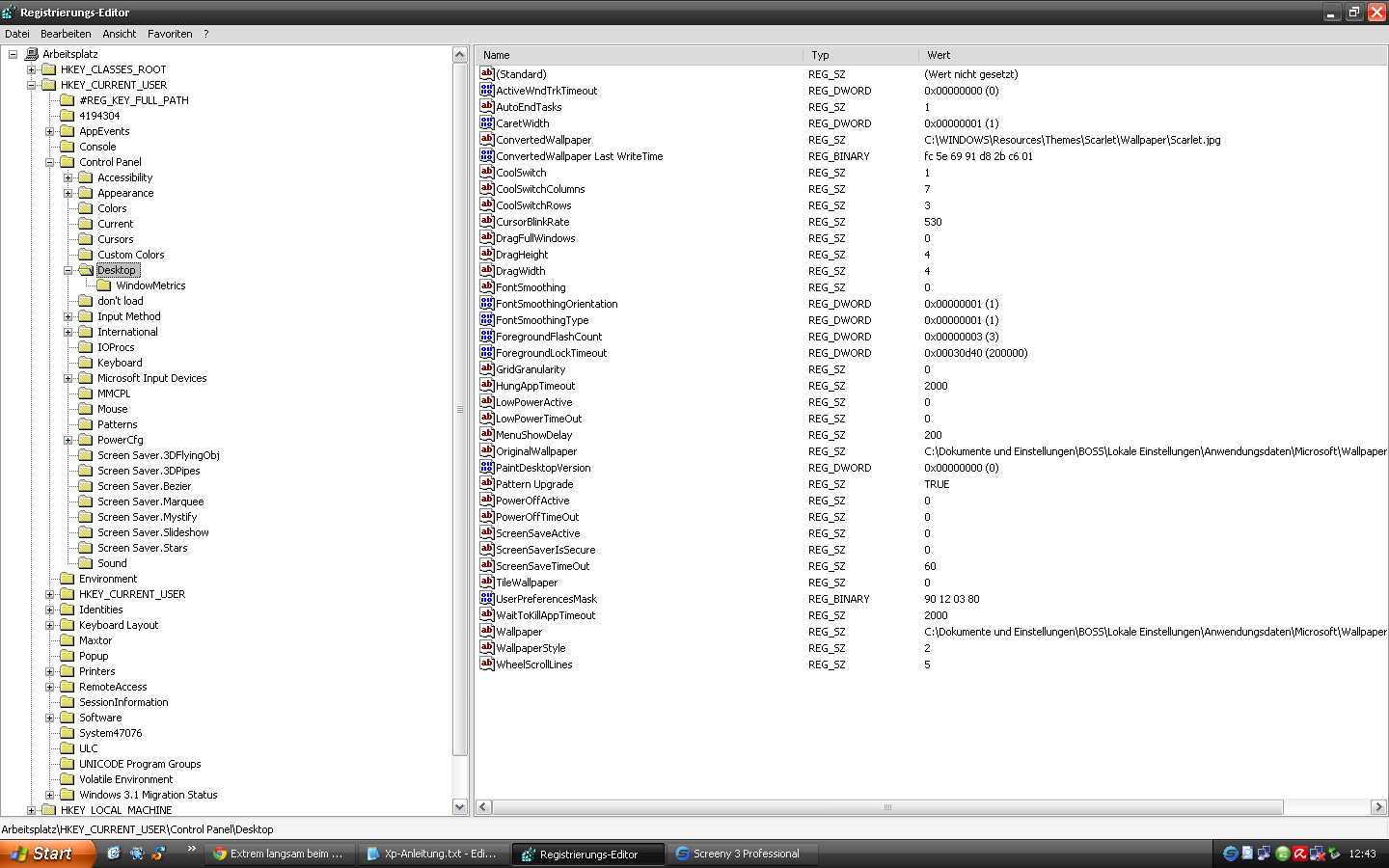The width and height of the screenshot is (1389, 868).
Task: Click the Registry Editor icon in title bar
Action: tap(10, 13)
